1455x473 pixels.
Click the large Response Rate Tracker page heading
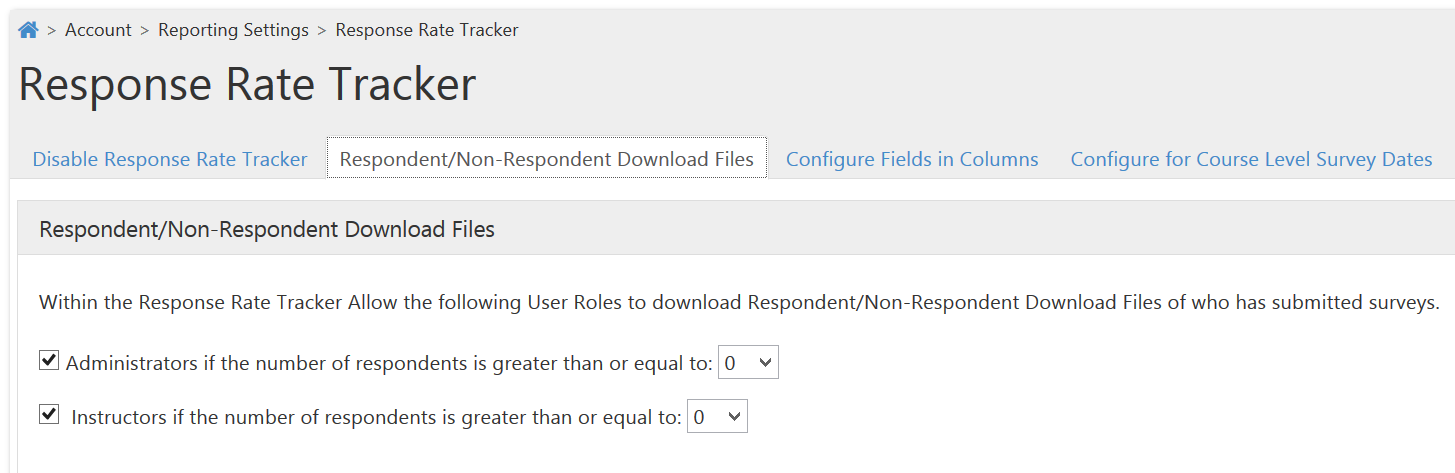[247, 85]
